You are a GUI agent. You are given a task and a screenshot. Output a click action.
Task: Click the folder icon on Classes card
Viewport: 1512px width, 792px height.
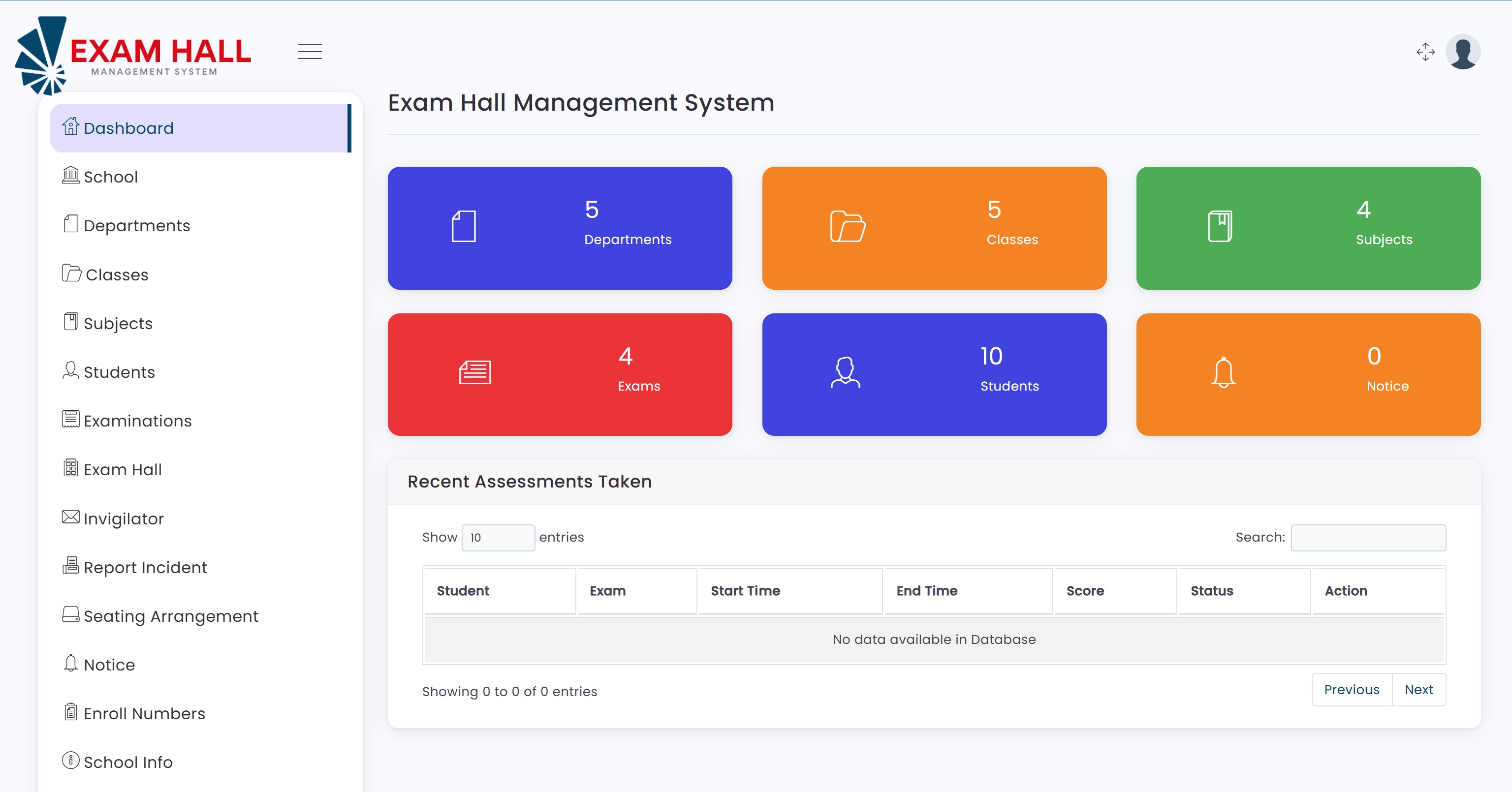(847, 226)
